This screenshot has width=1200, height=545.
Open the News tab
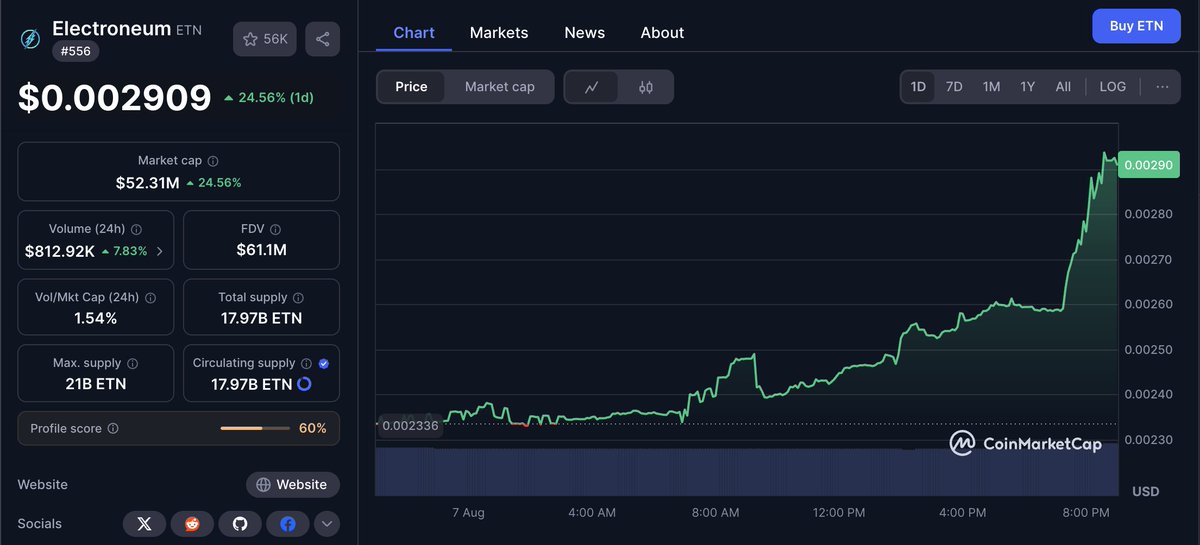click(x=584, y=33)
